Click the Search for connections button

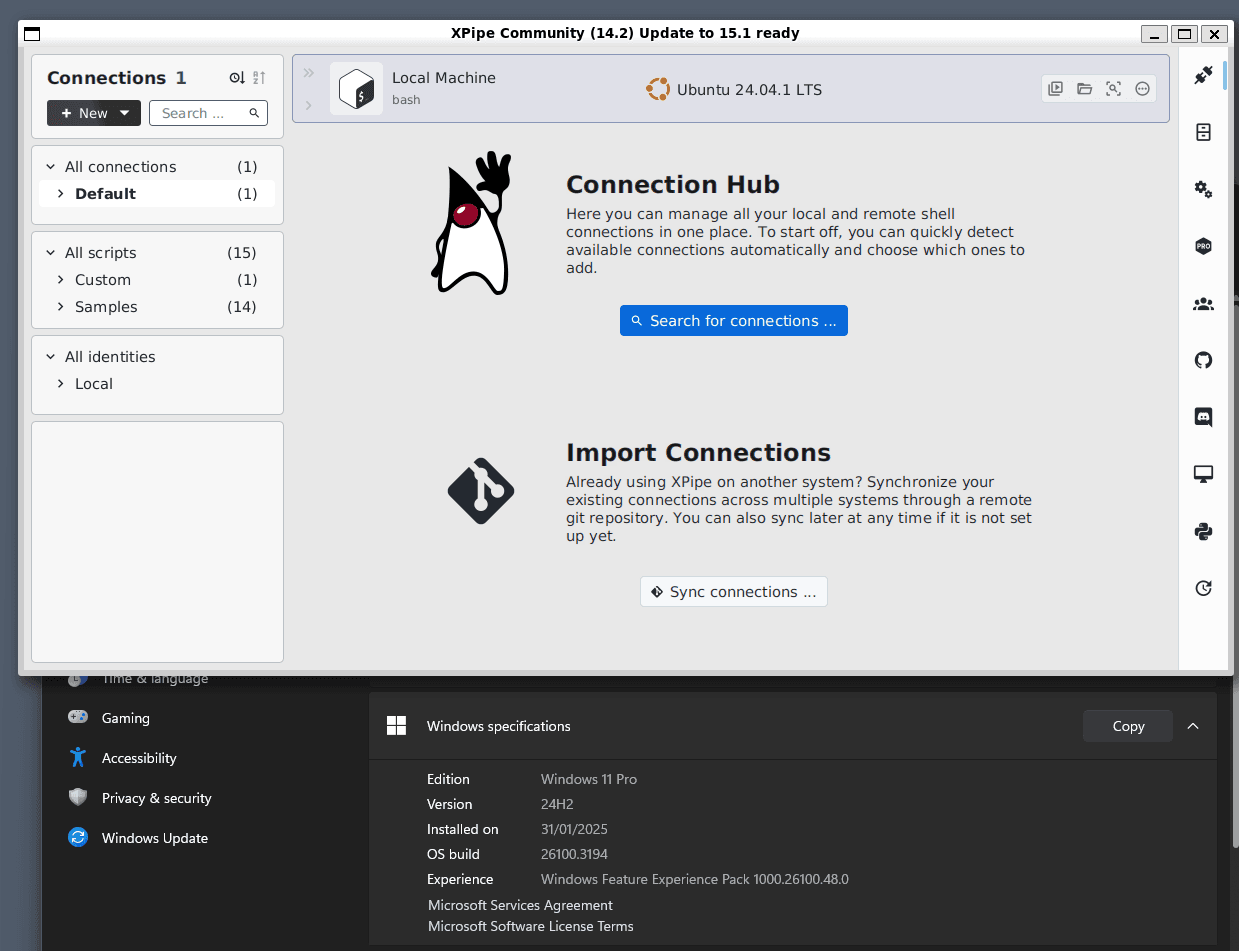pos(733,321)
